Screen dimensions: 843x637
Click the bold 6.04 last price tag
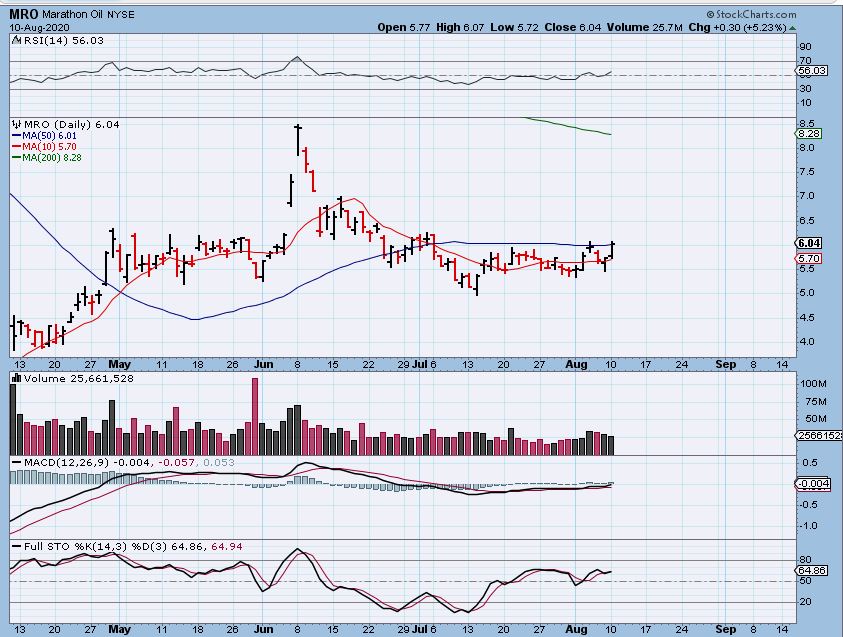coord(809,243)
